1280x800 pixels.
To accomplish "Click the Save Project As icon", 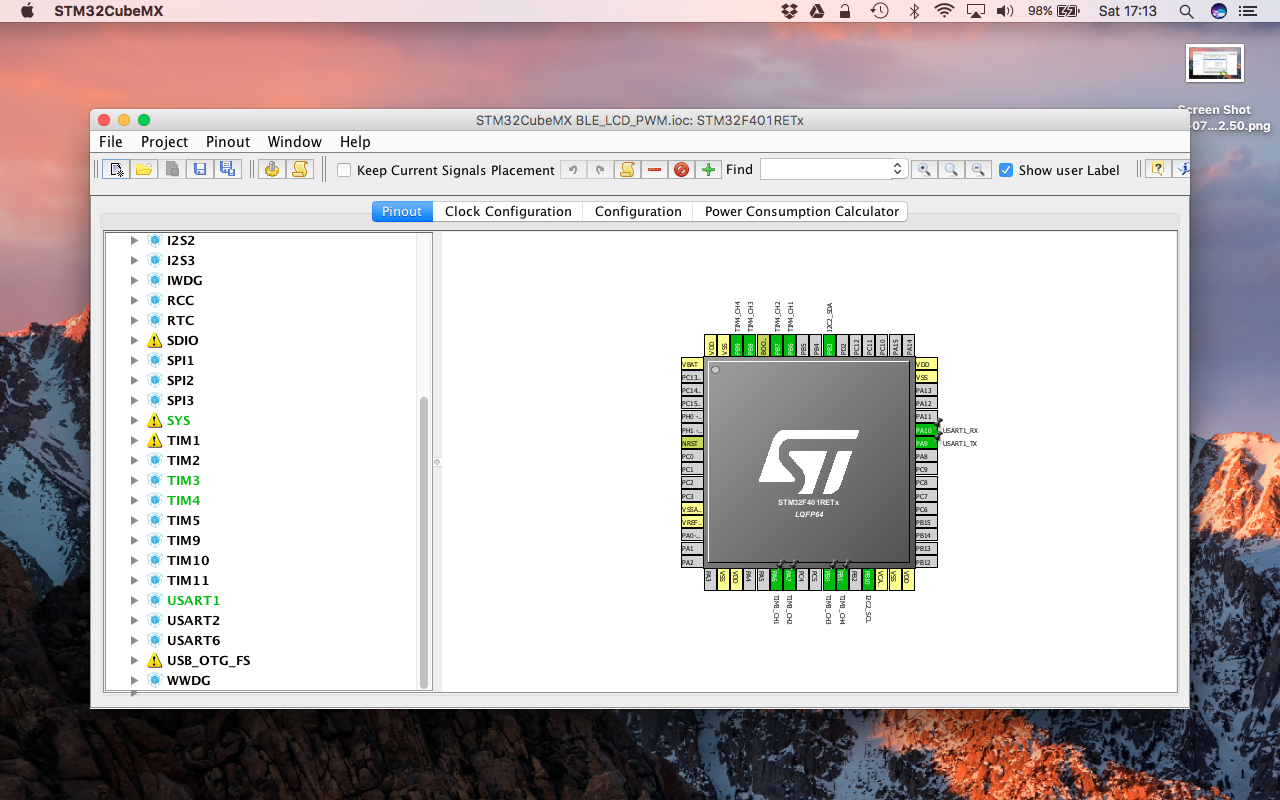I will click(x=228, y=169).
